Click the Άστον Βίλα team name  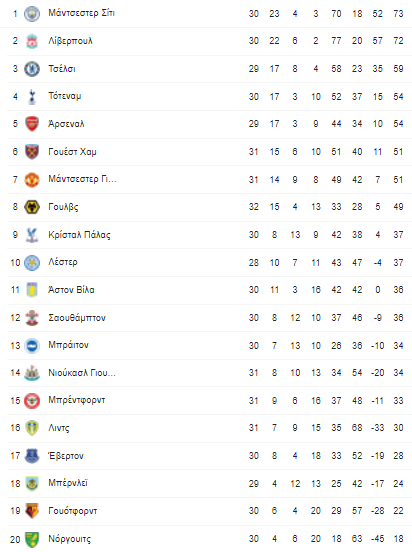[71, 289]
